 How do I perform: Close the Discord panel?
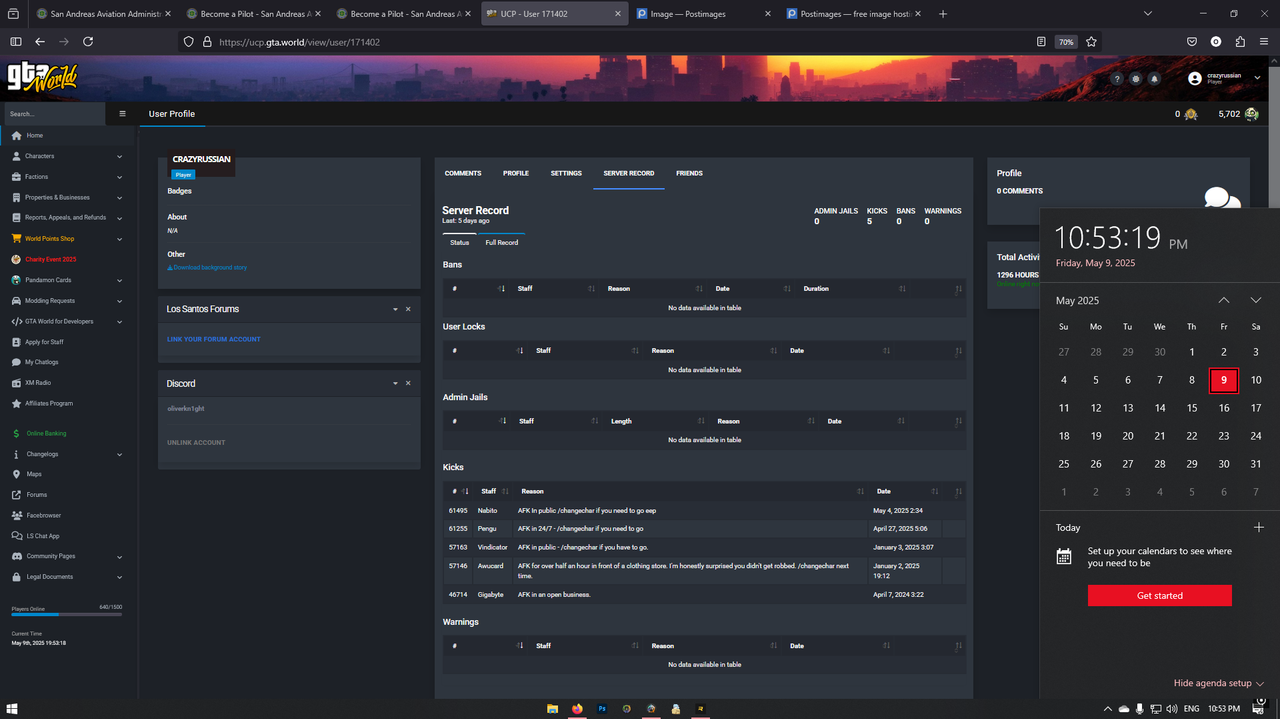click(408, 383)
